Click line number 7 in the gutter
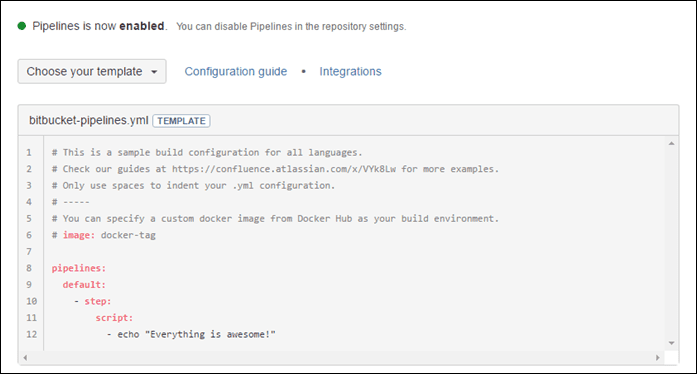 [29, 252]
